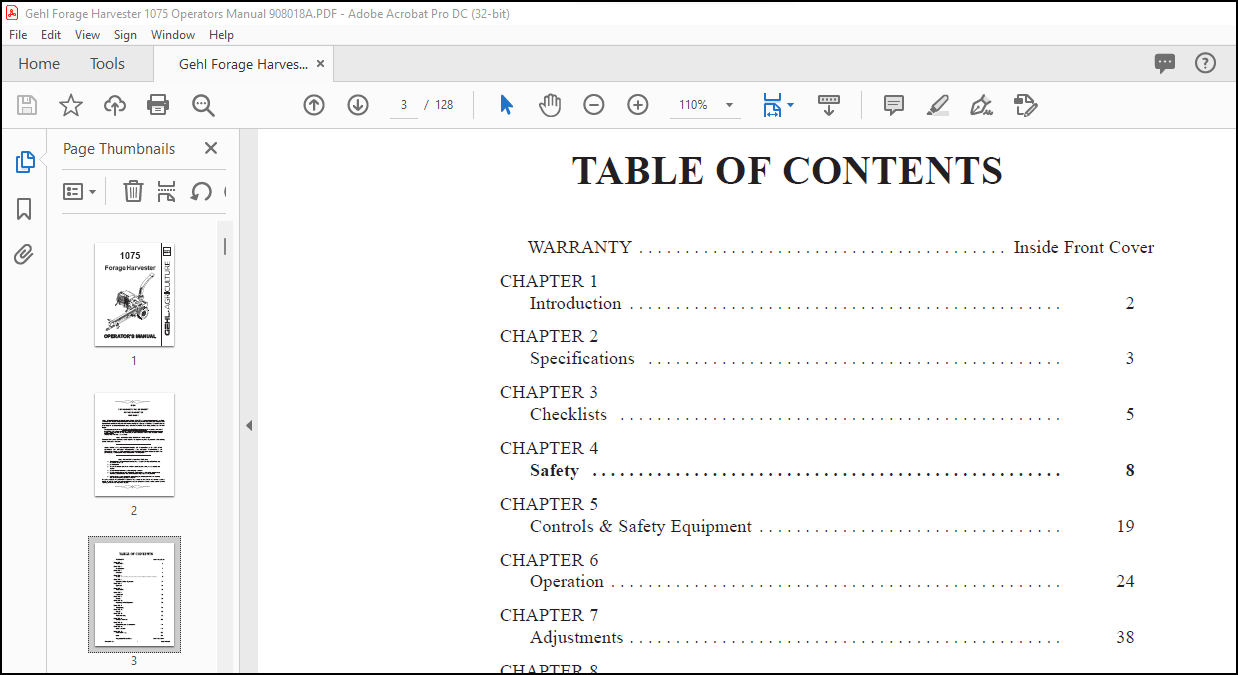Zoom out with the minus circle icon

click(594, 105)
